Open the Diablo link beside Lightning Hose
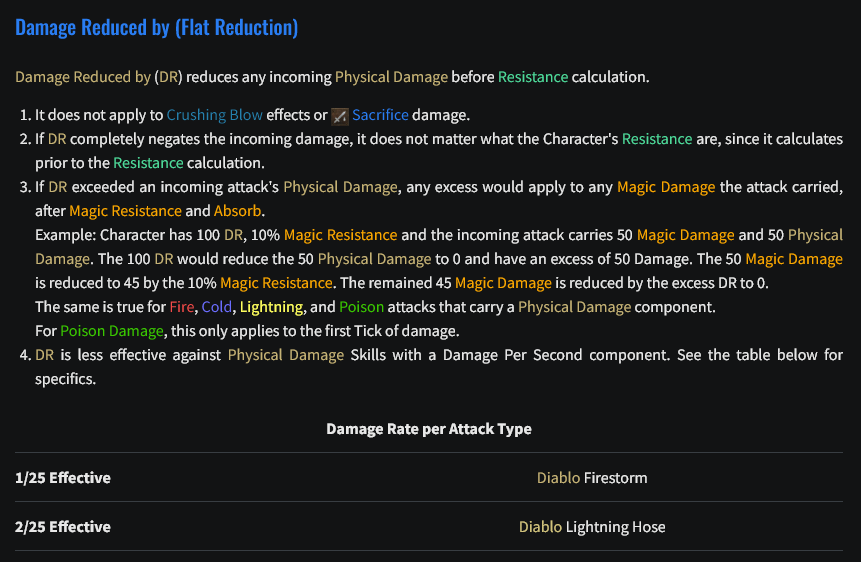 click(540, 527)
